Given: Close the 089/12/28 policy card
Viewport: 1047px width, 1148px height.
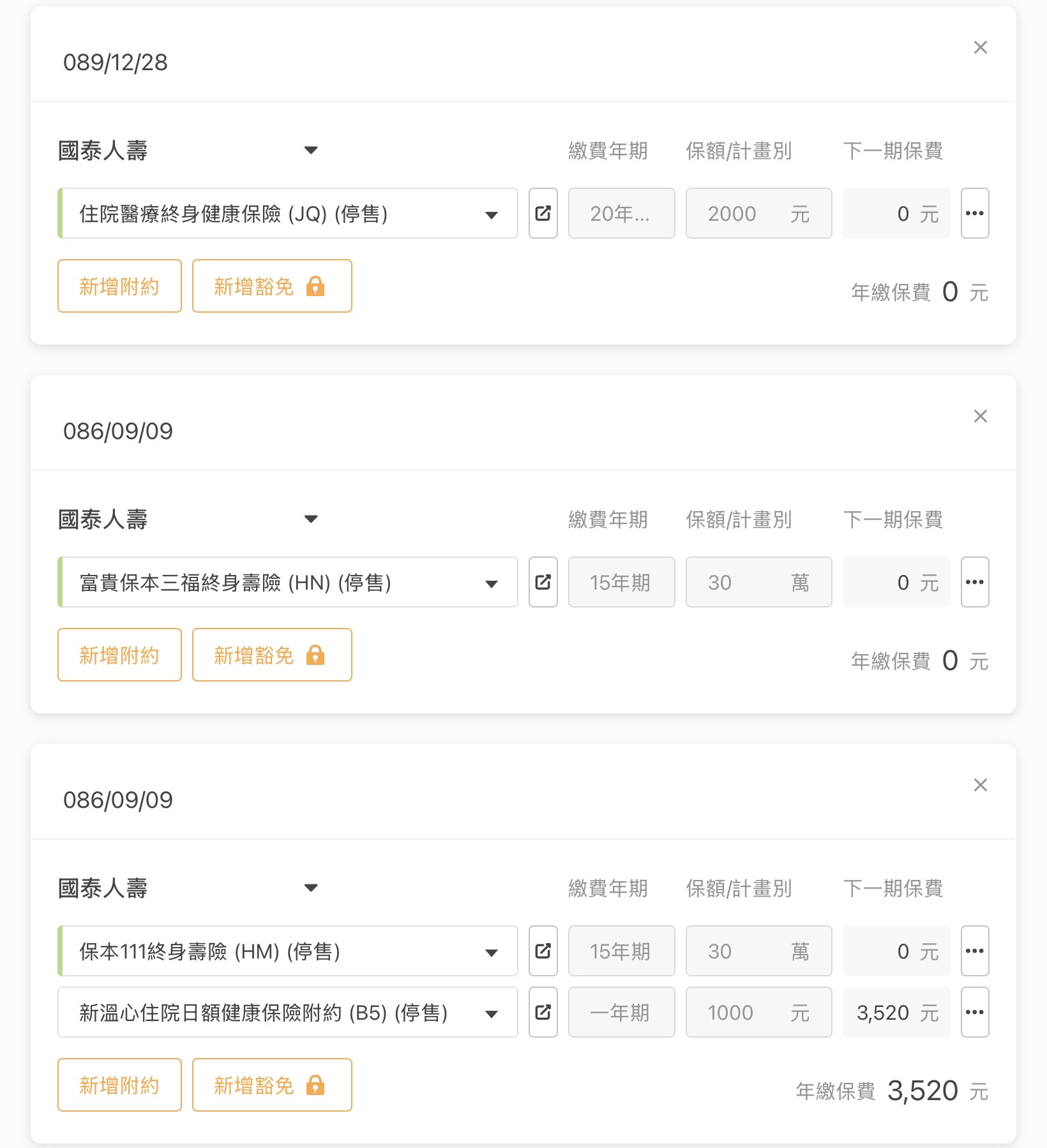Looking at the screenshot, I should point(980,47).
